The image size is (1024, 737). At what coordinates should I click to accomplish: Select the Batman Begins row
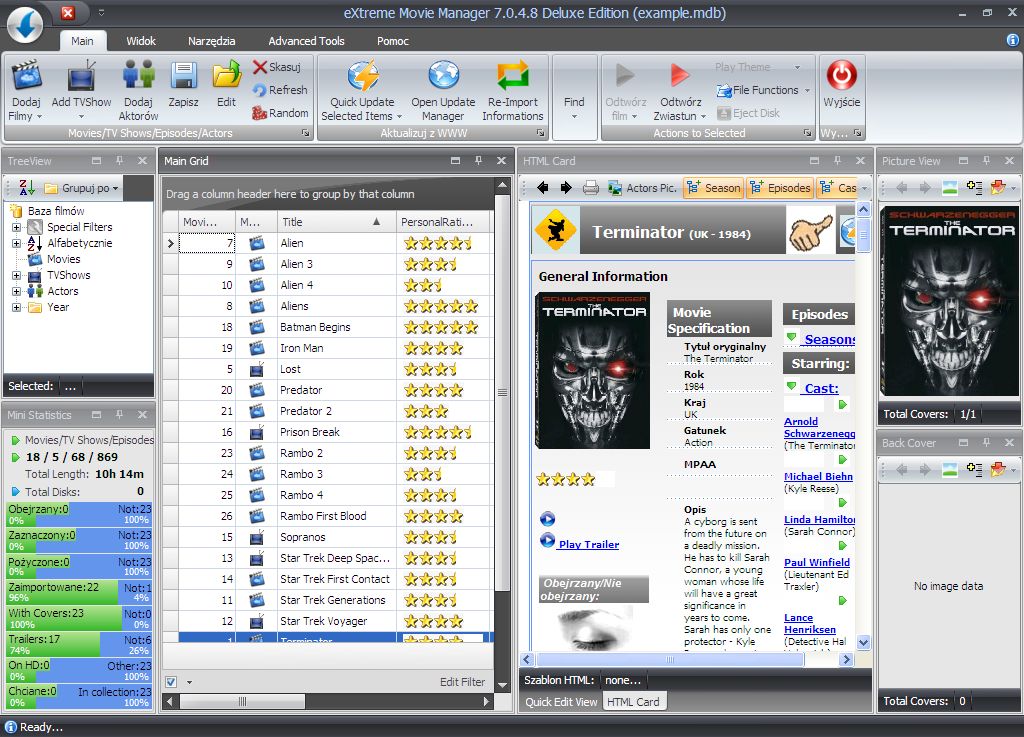(x=329, y=327)
